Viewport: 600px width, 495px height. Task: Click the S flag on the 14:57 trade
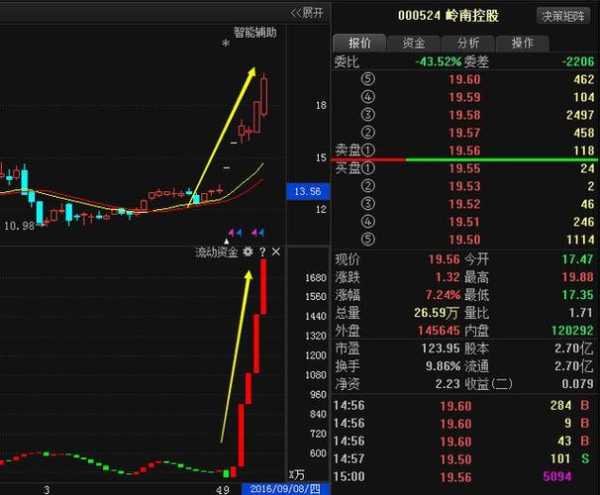coord(583,458)
